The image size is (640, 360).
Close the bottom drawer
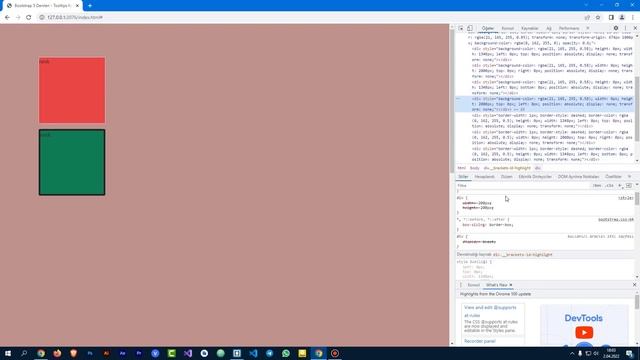(x=635, y=285)
